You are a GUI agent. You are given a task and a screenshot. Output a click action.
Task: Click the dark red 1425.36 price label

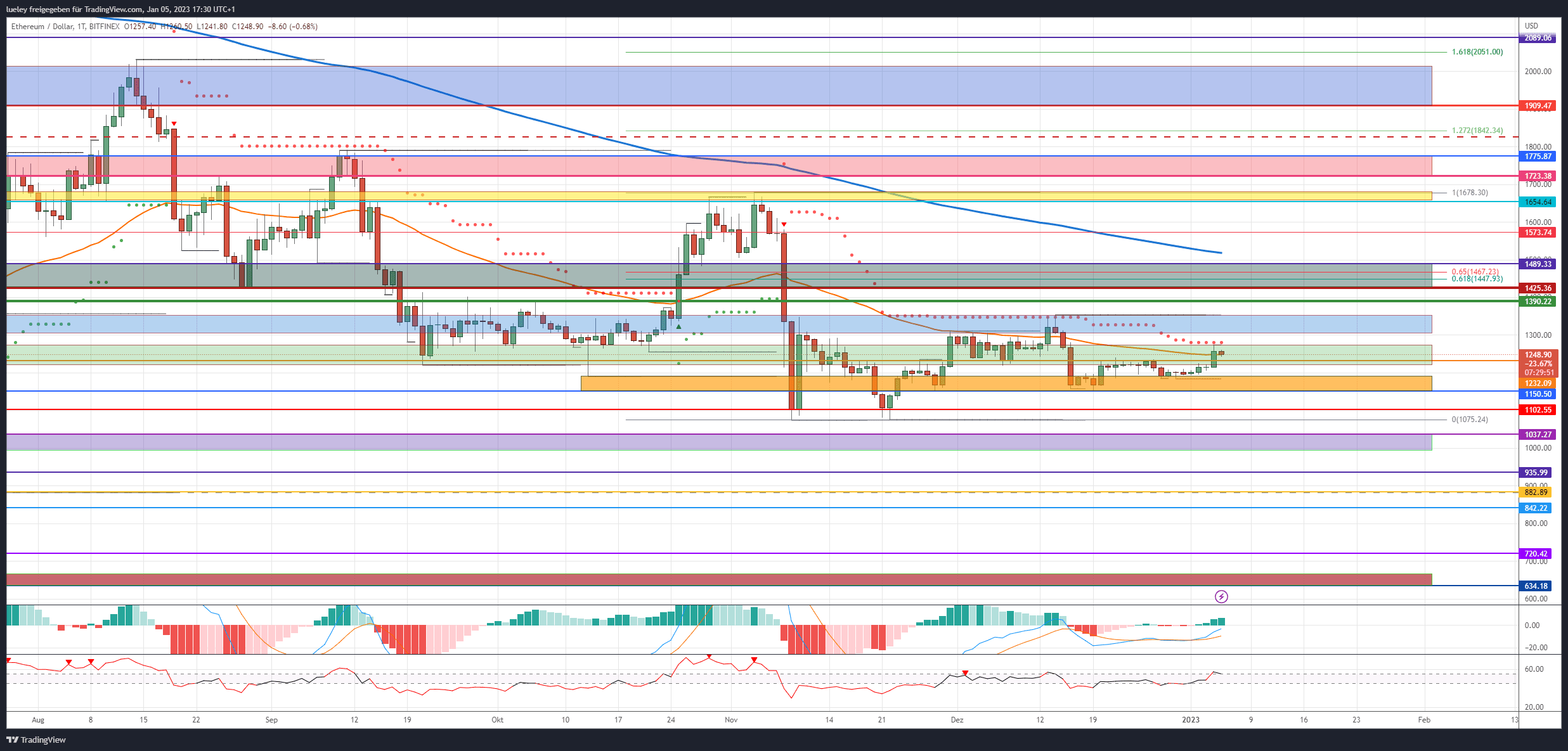[1538, 288]
